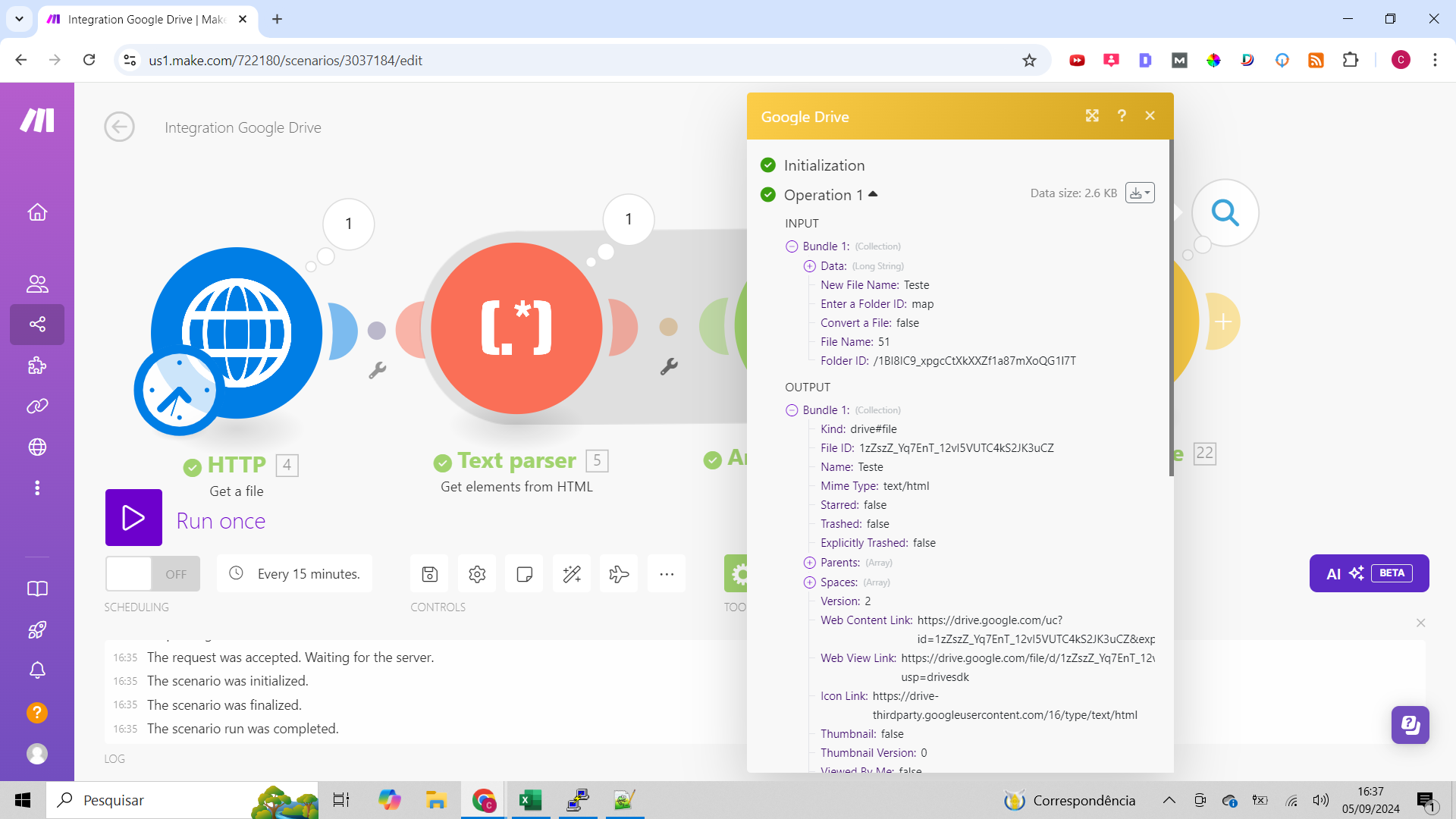Collapse the input Bundle 1 collection

click(792, 246)
